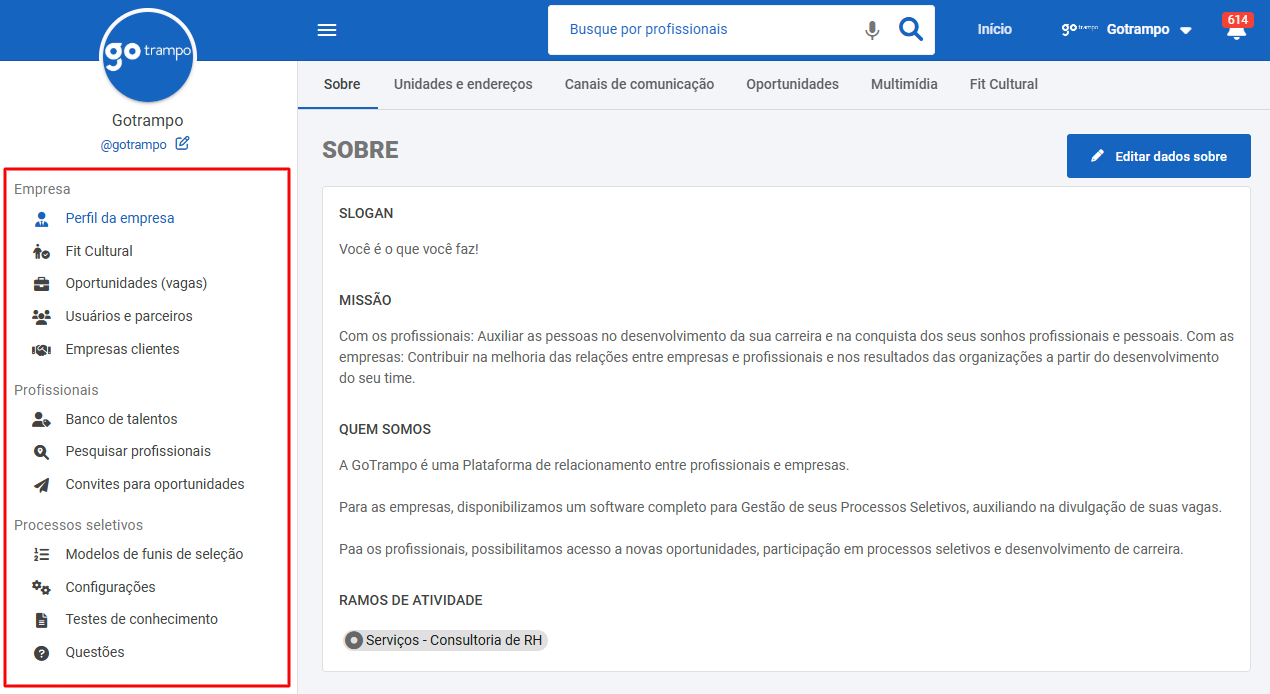Screen dimensions: 1270x694
Task: Open the Fit Cultural tab
Action: (1004, 84)
